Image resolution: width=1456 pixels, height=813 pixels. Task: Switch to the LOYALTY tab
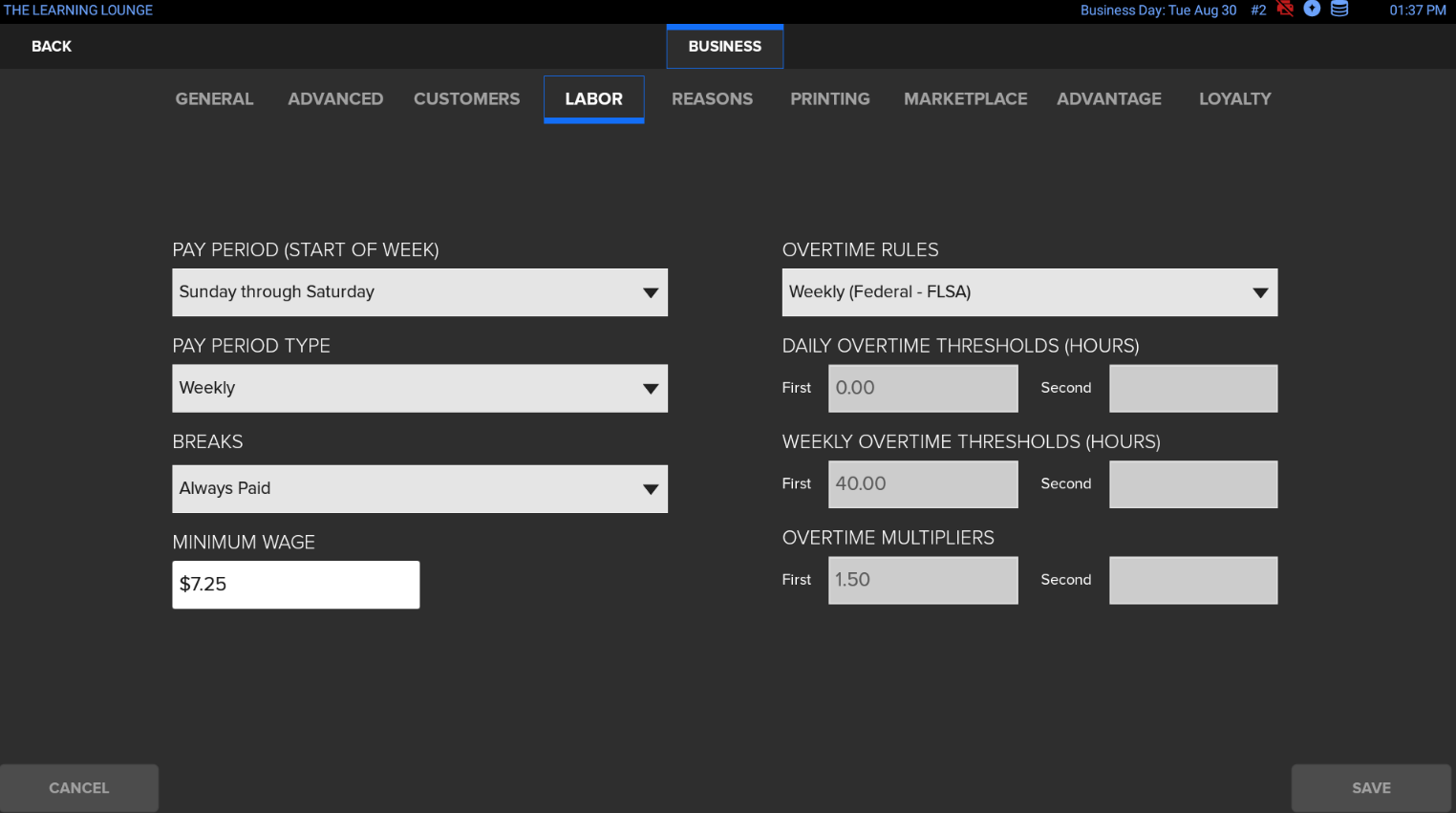click(1234, 98)
